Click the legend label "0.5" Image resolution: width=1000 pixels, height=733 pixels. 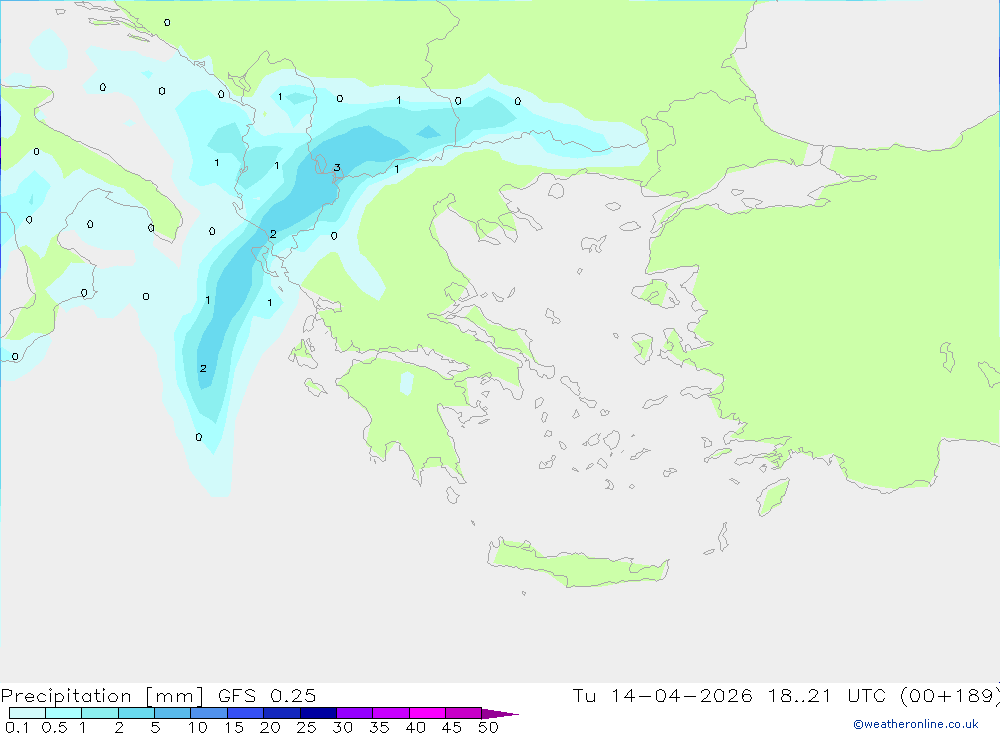(x=55, y=727)
